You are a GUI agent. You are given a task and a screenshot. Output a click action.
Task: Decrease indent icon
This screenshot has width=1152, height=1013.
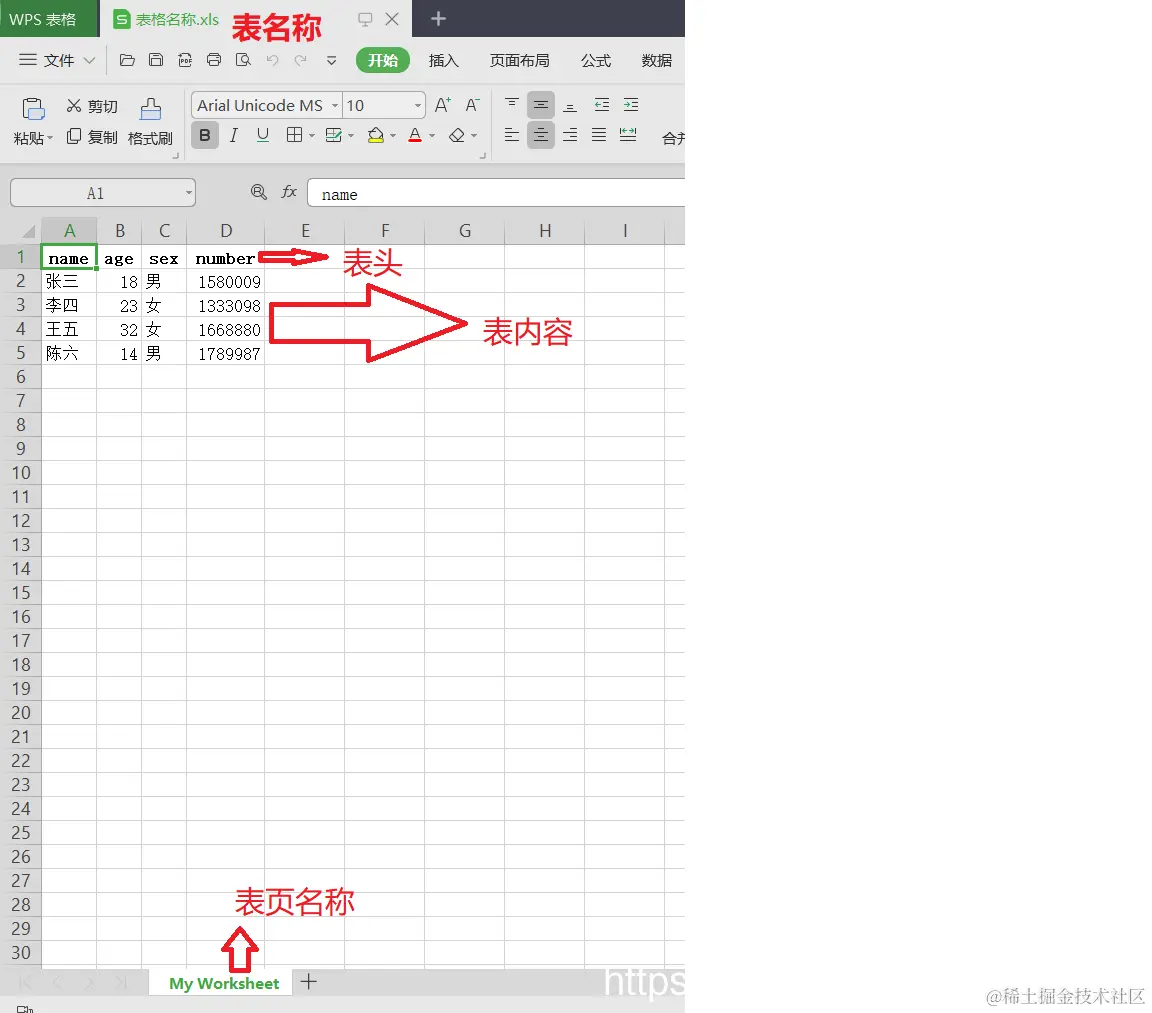pyautogui.click(x=602, y=104)
